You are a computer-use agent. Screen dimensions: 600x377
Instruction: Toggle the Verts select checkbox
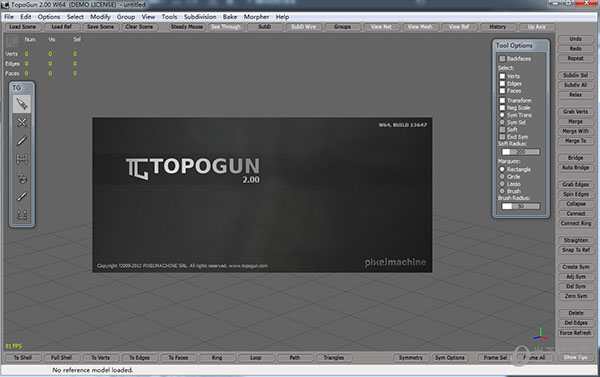502,76
